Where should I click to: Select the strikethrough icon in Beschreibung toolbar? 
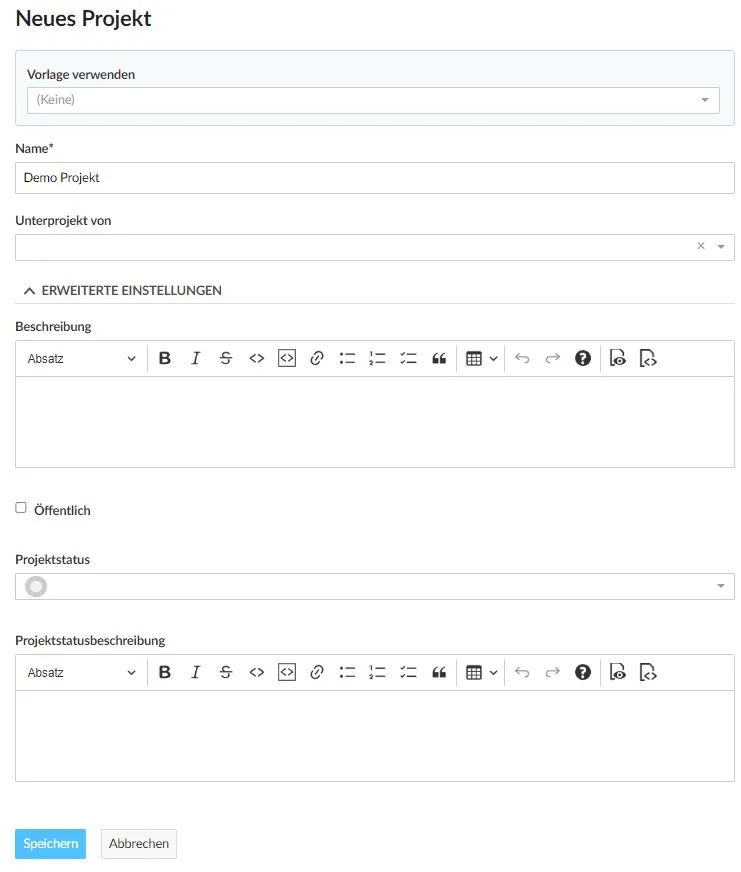click(x=226, y=358)
